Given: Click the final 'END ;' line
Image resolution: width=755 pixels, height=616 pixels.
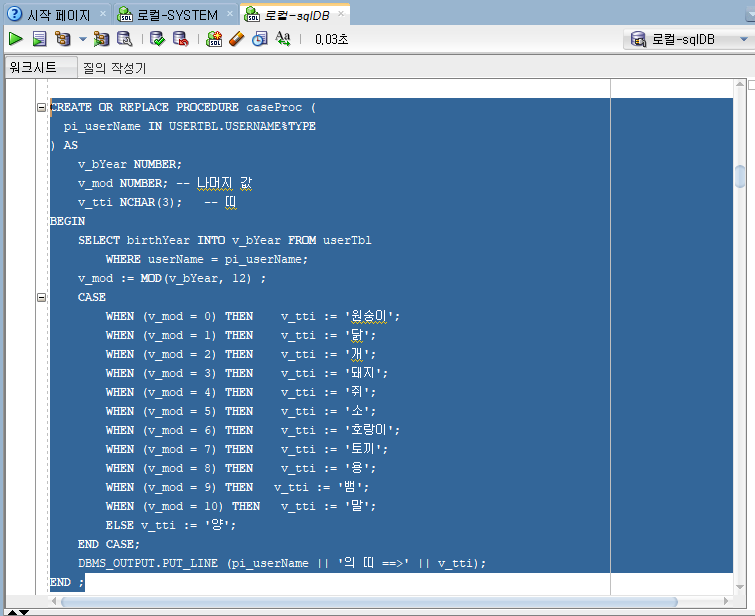Looking at the screenshot, I should 67,582.
